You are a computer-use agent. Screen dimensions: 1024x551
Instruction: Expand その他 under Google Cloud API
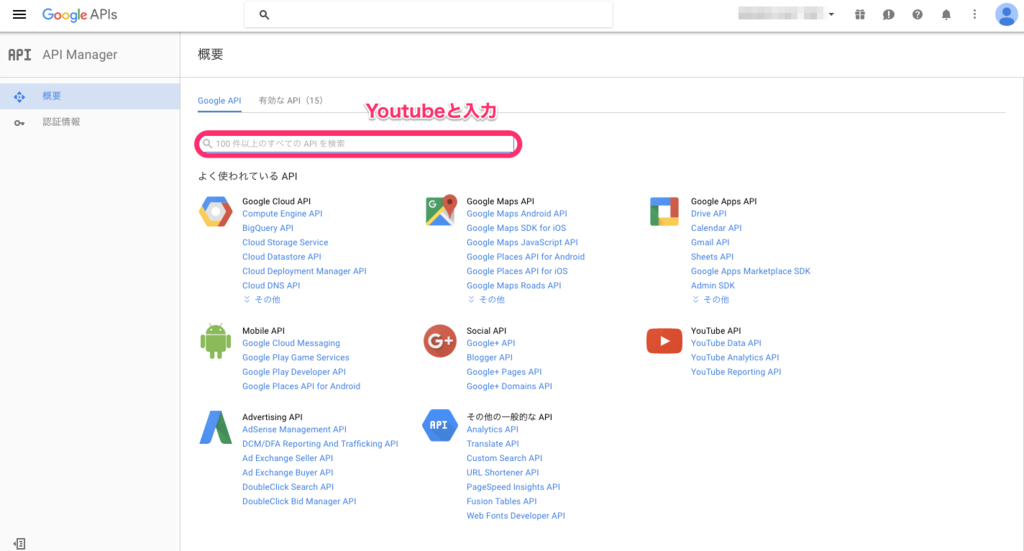(262, 300)
